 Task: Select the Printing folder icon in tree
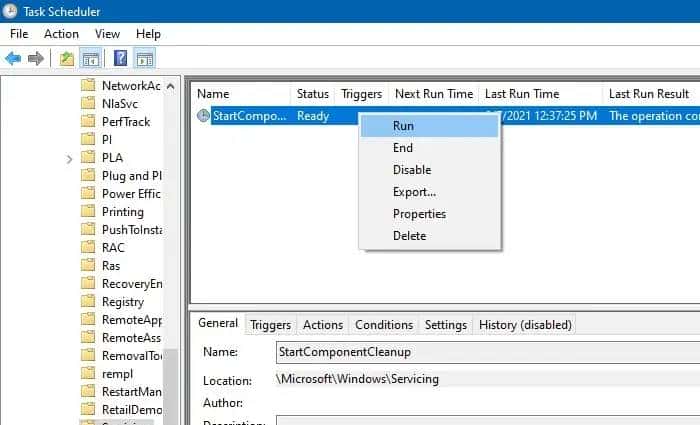point(88,212)
